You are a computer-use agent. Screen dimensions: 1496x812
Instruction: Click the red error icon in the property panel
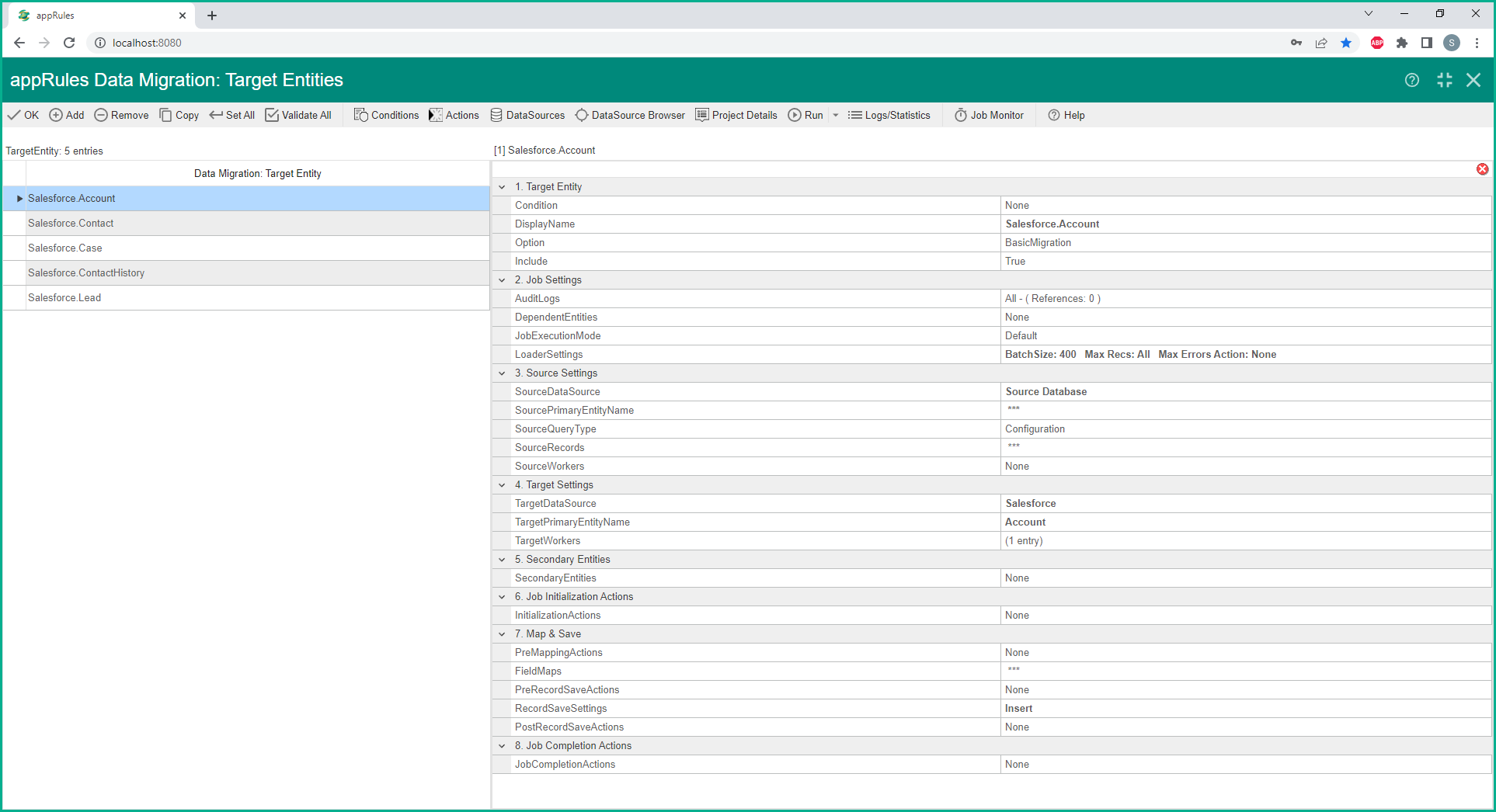[x=1482, y=169]
